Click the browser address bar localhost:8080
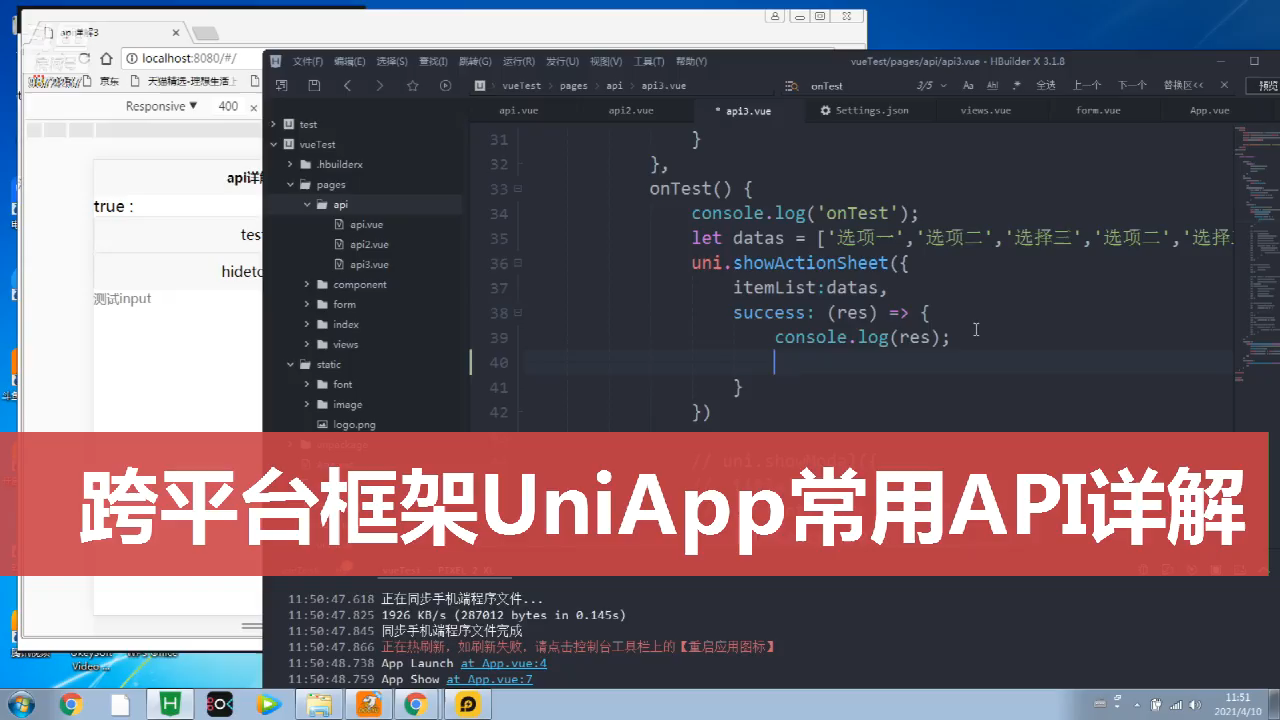The height and width of the screenshot is (720, 1280). [190, 59]
